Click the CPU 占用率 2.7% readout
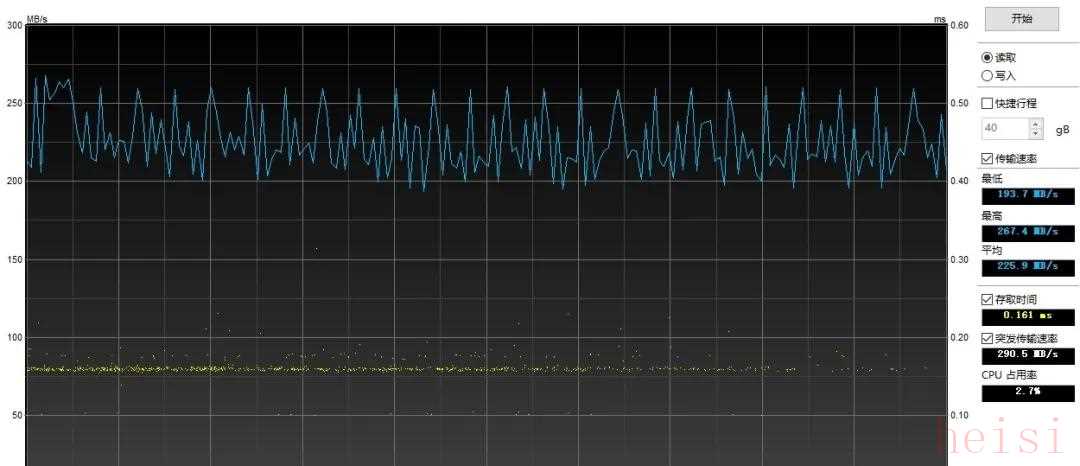Viewport: 1080px width, 466px height. (x=1020, y=392)
